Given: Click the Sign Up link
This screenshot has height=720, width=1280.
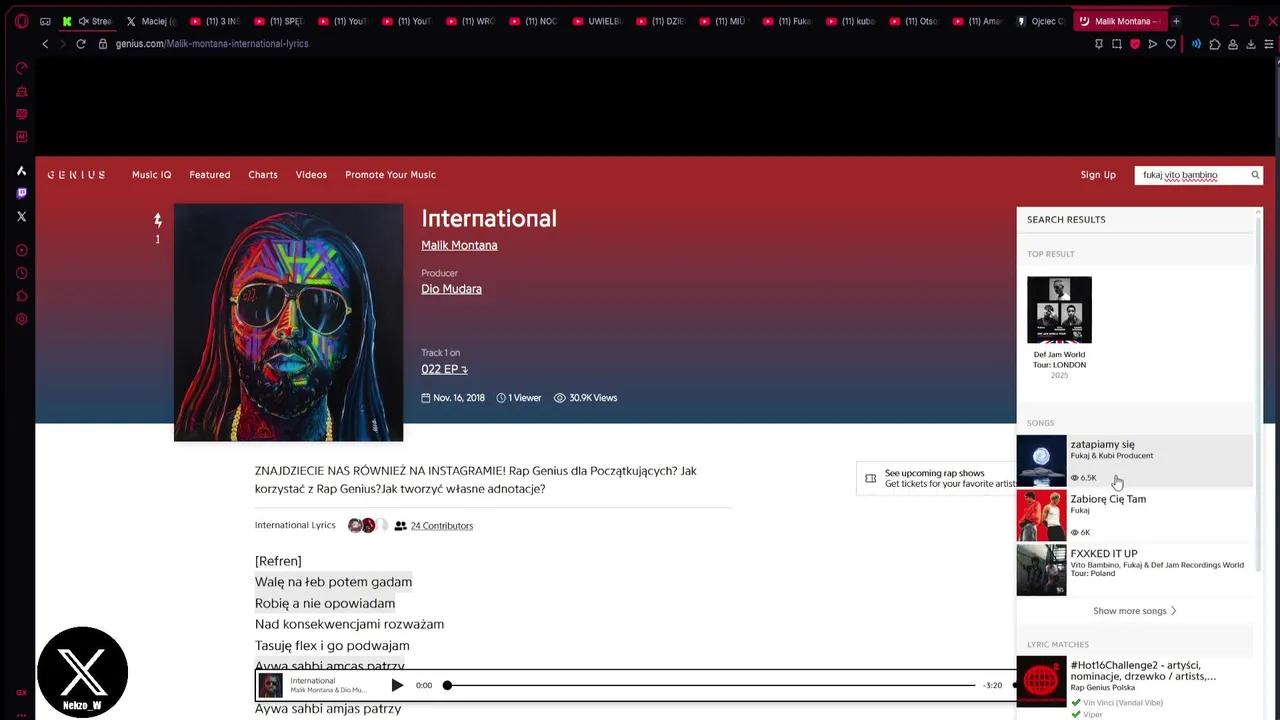Looking at the screenshot, I should [1098, 175].
